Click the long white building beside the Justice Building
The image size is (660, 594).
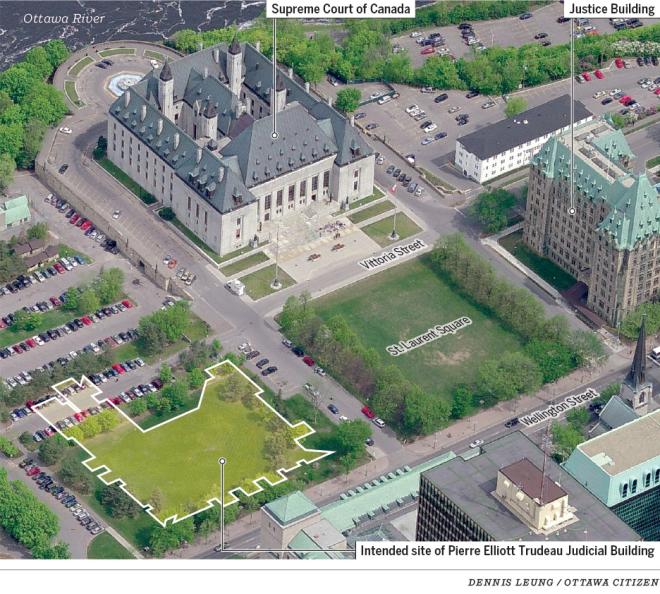(x=510, y=145)
